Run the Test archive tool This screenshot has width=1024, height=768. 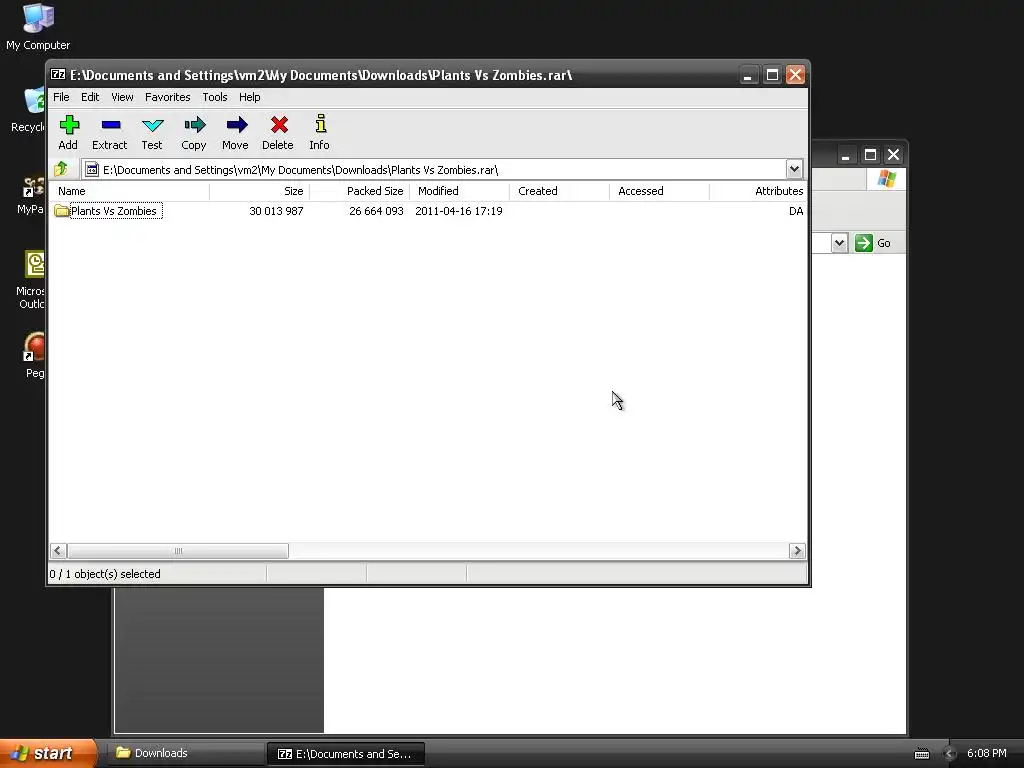point(152,125)
